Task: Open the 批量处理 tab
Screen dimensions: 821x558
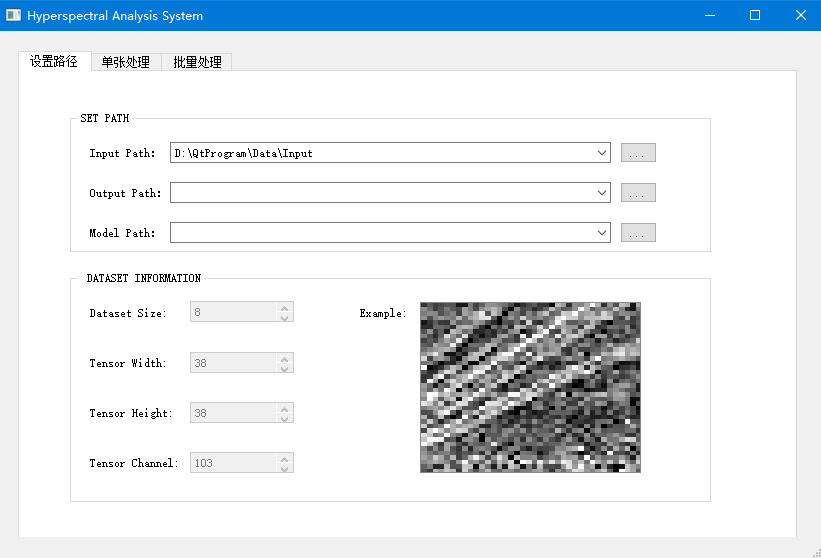Action: 197,62
